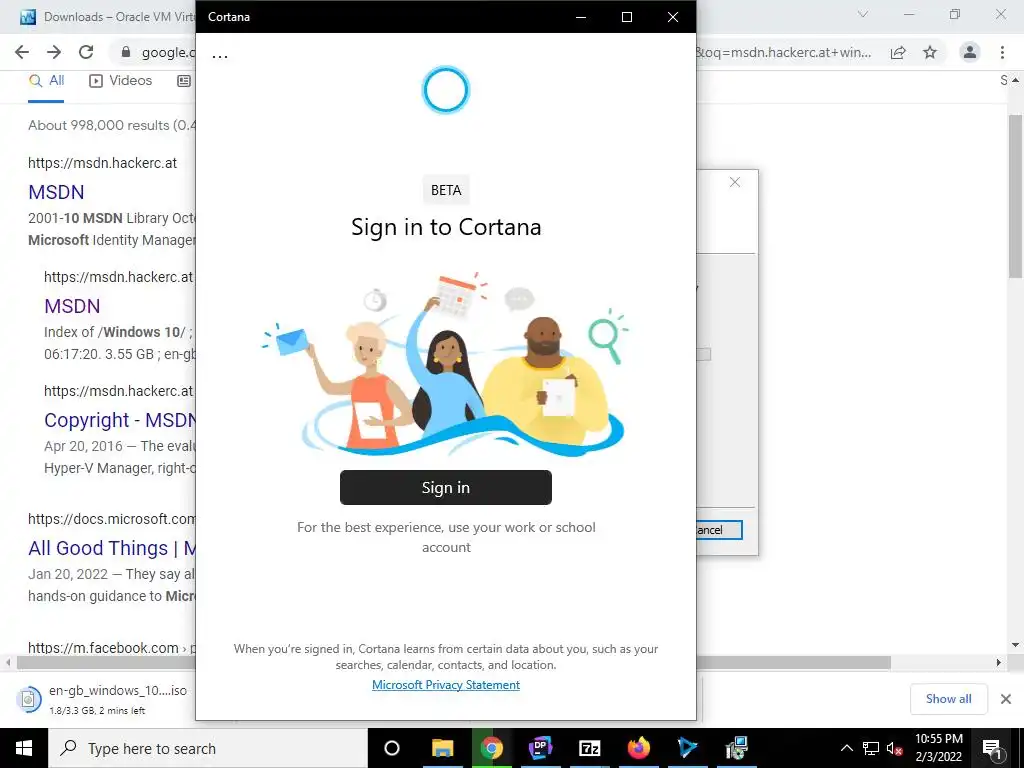Close the background dialog with X
Screen dimensions: 1024x768
click(x=735, y=182)
